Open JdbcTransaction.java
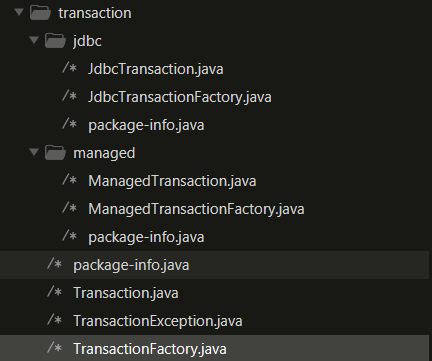Screen dimensions: 432x361 pos(156,69)
